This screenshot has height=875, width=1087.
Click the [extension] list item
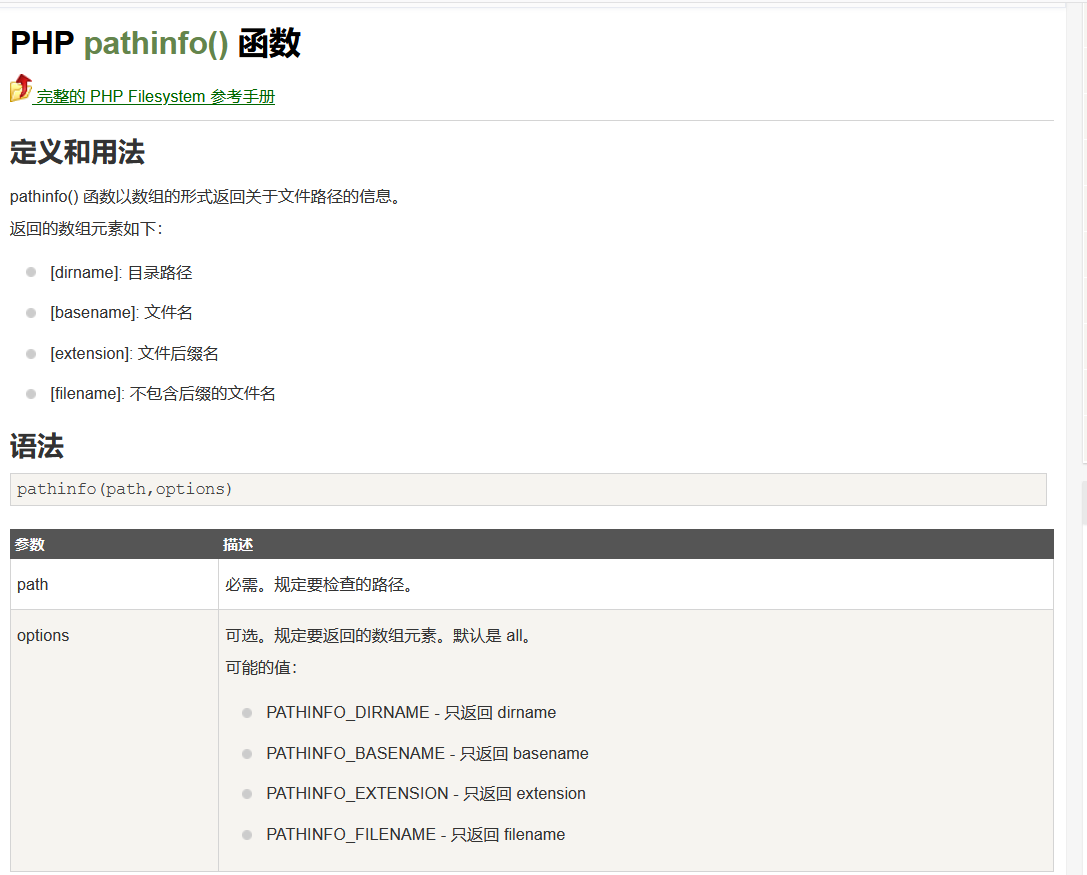pyautogui.click(x=134, y=353)
